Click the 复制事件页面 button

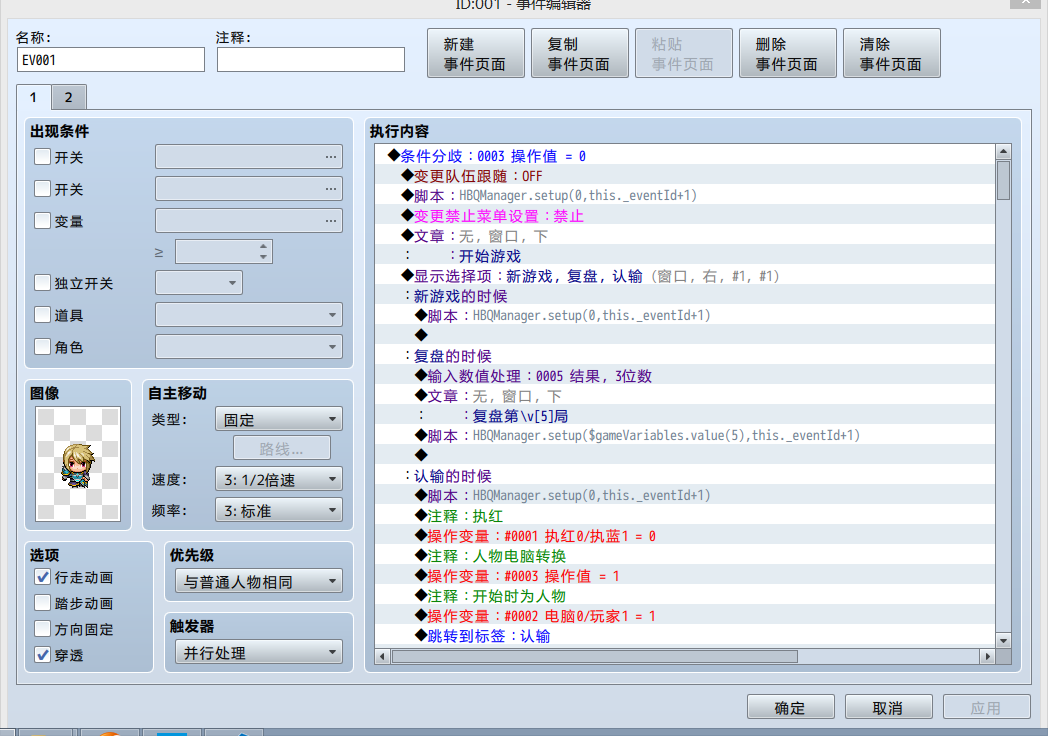579,53
